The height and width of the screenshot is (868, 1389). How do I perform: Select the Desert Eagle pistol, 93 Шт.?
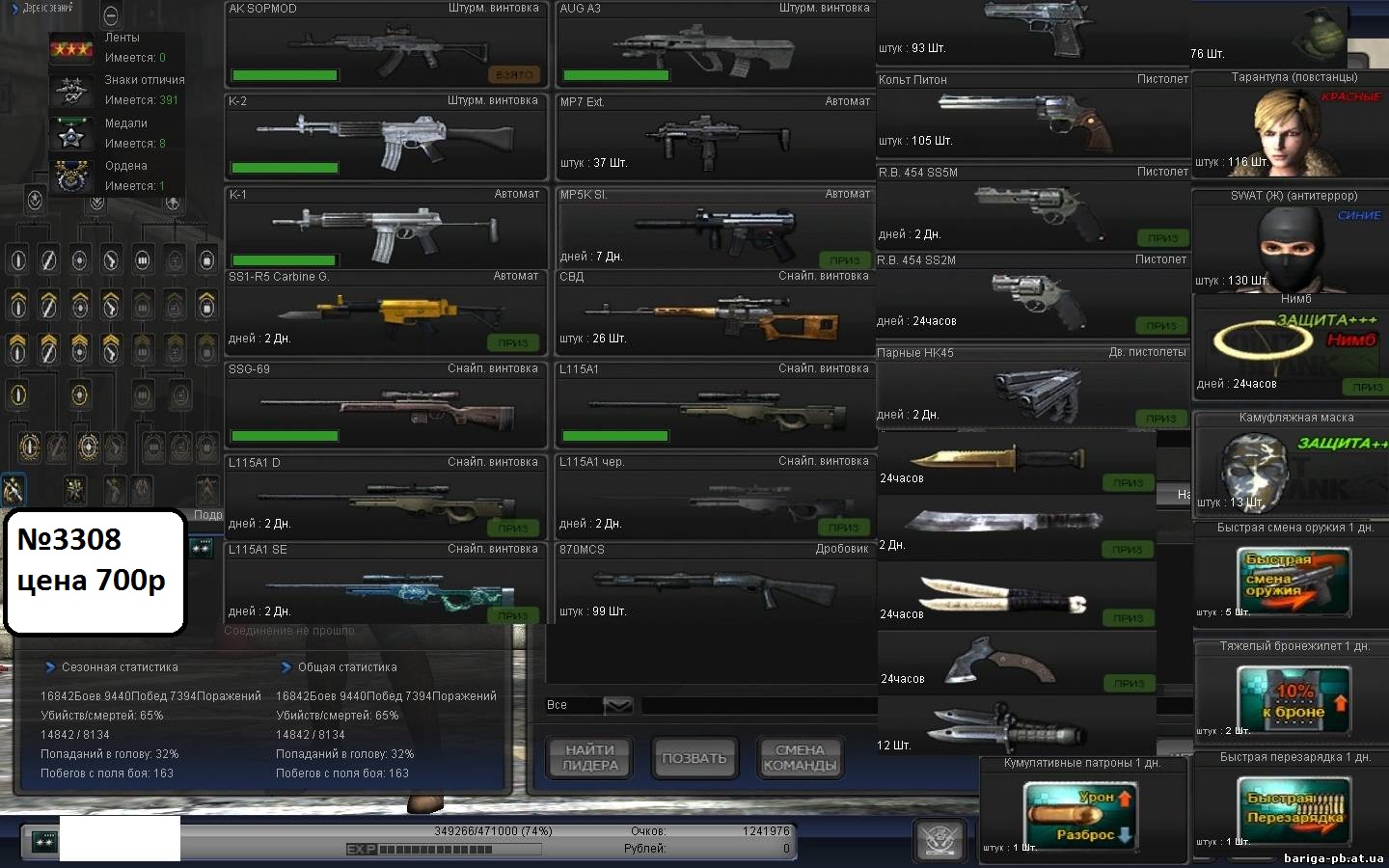pyautogui.click(x=1033, y=31)
